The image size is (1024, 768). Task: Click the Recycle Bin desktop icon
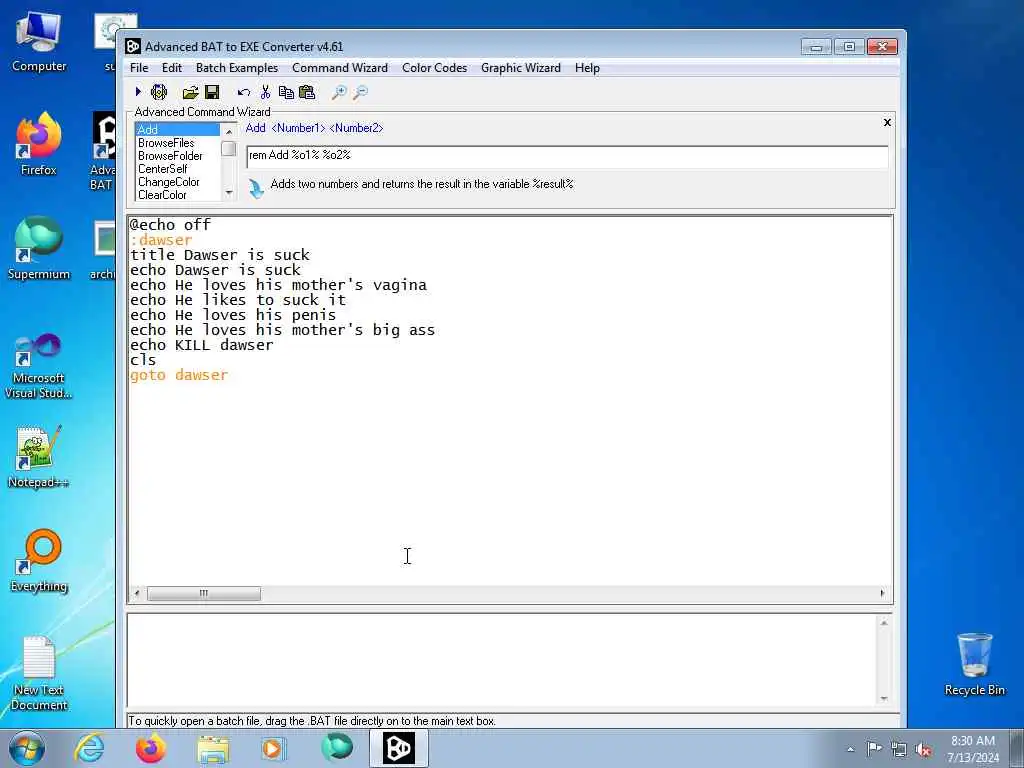pyautogui.click(x=974, y=664)
